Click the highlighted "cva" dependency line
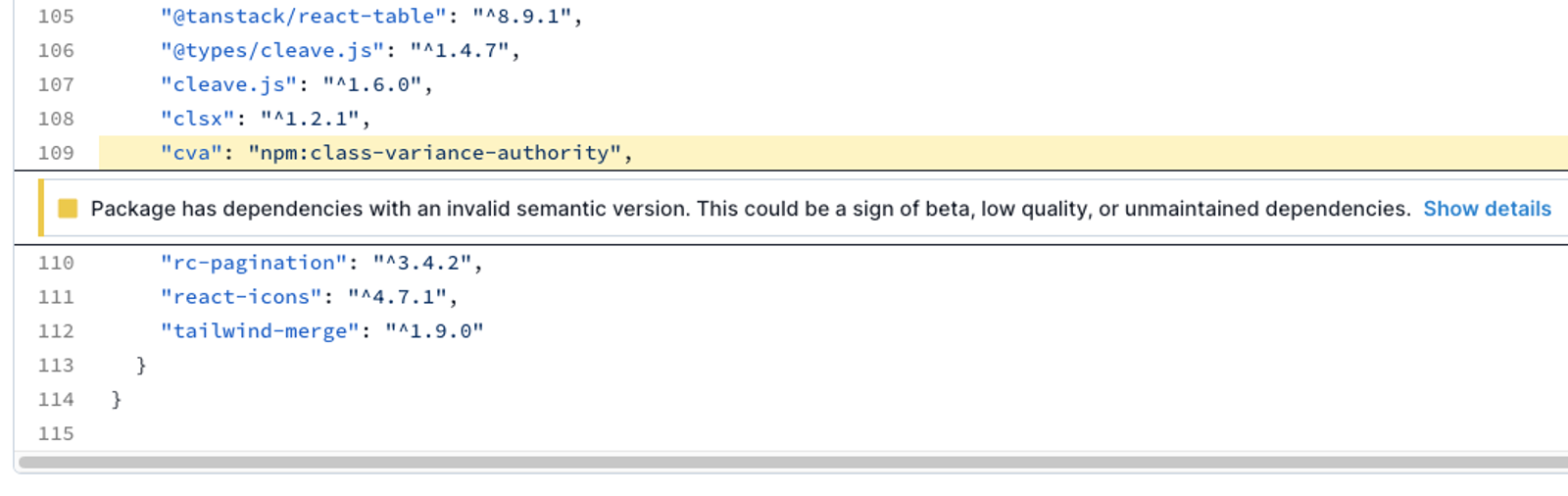The width and height of the screenshot is (1568, 496). click(x=833, y=153)
